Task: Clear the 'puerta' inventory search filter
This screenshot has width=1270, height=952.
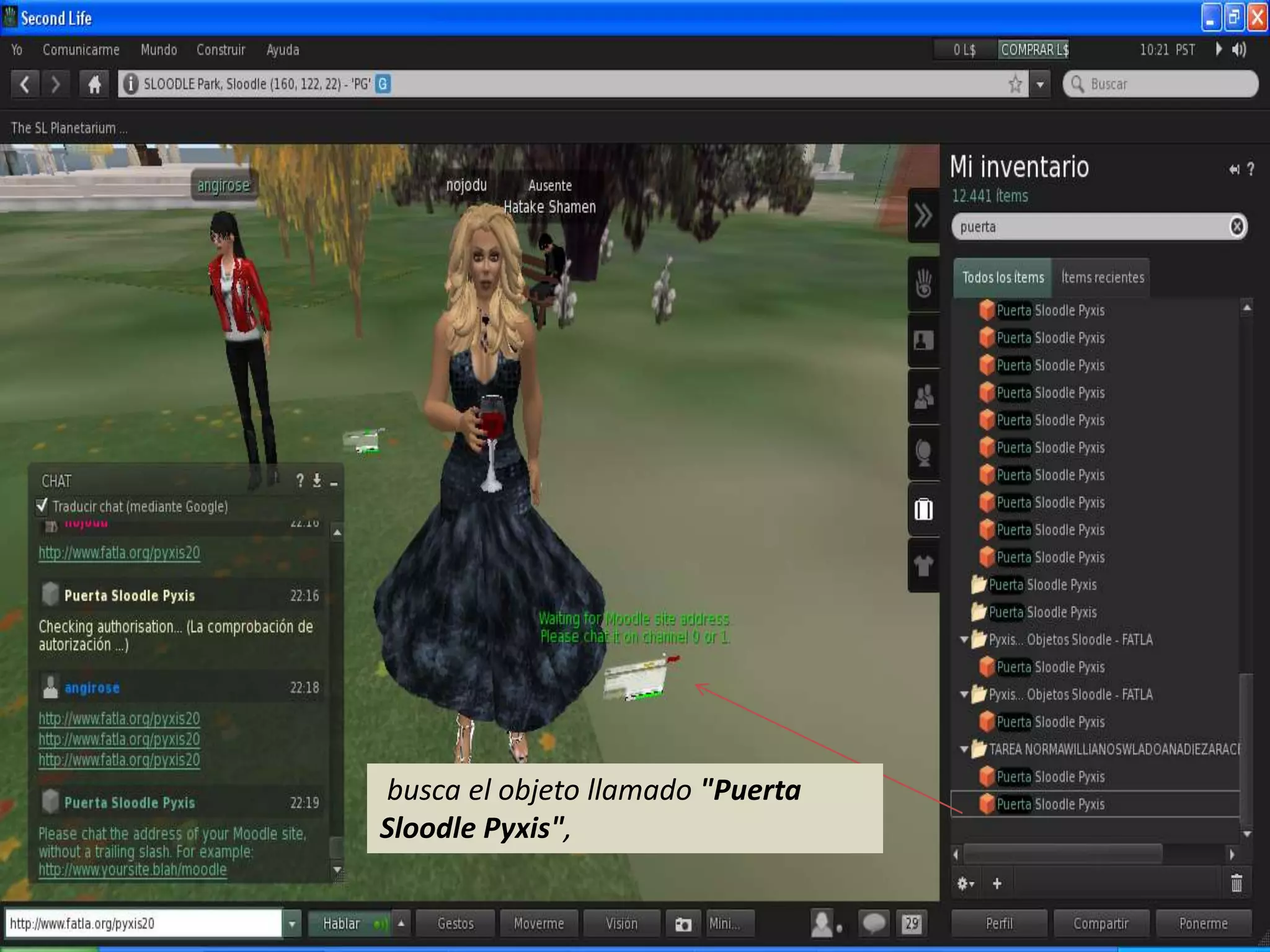Action: (1237, 227)
